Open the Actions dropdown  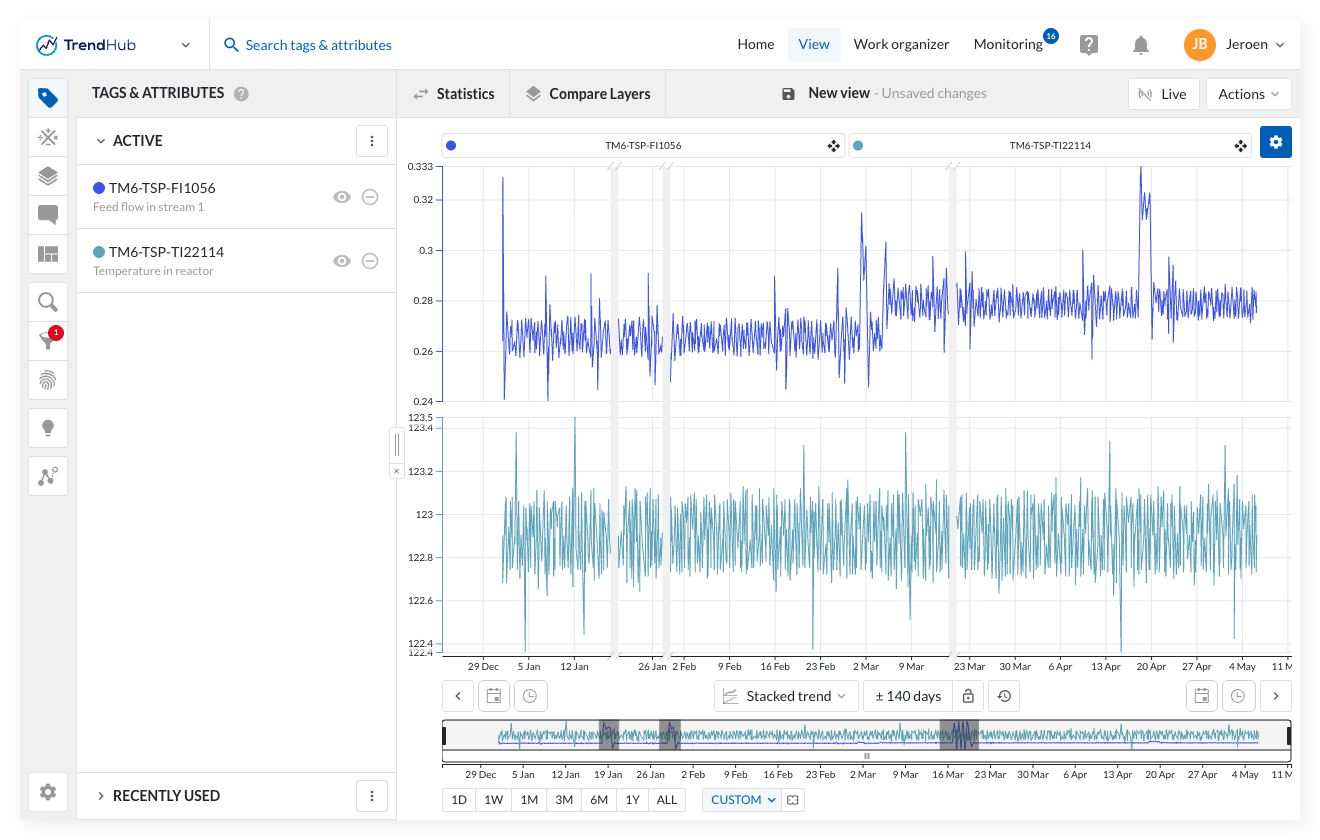tap(1248, 94)
